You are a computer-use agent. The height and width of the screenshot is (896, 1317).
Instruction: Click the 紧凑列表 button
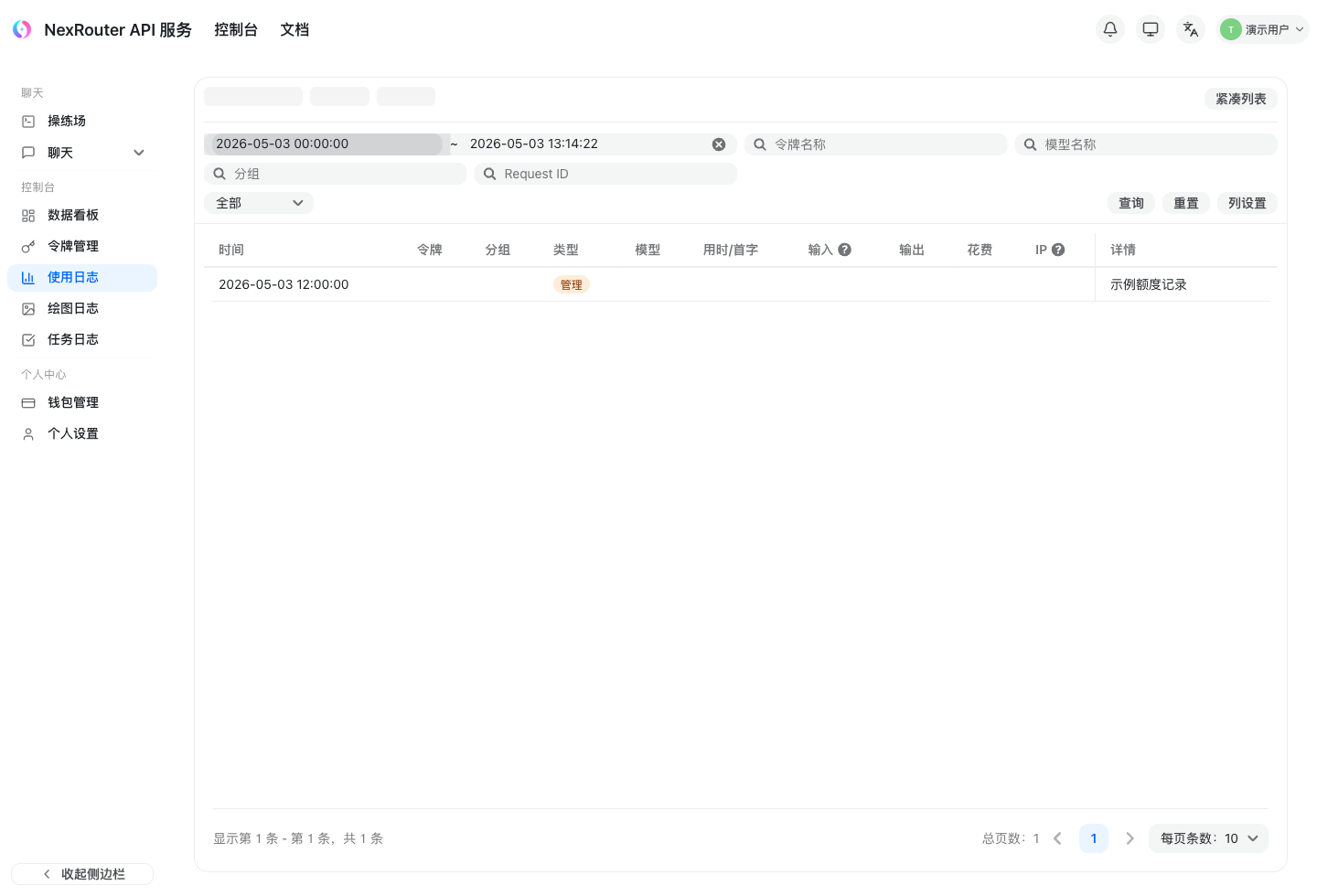coord(1241,99)
